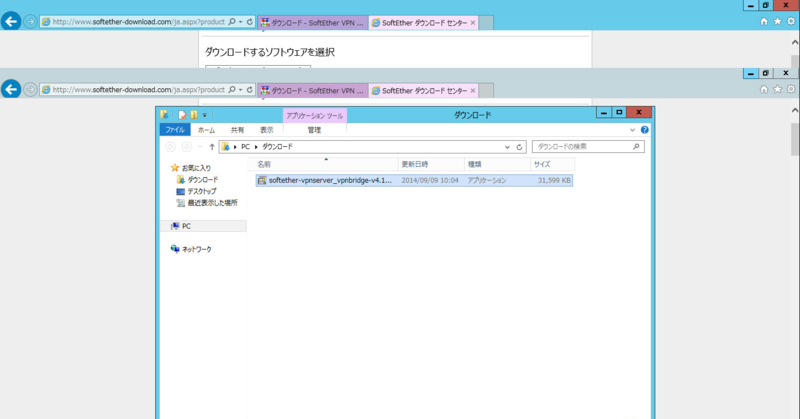Switch to SoftEther ダウンロード センター tab in faded IE
The image size is (800, 419).
click(423, 90)
